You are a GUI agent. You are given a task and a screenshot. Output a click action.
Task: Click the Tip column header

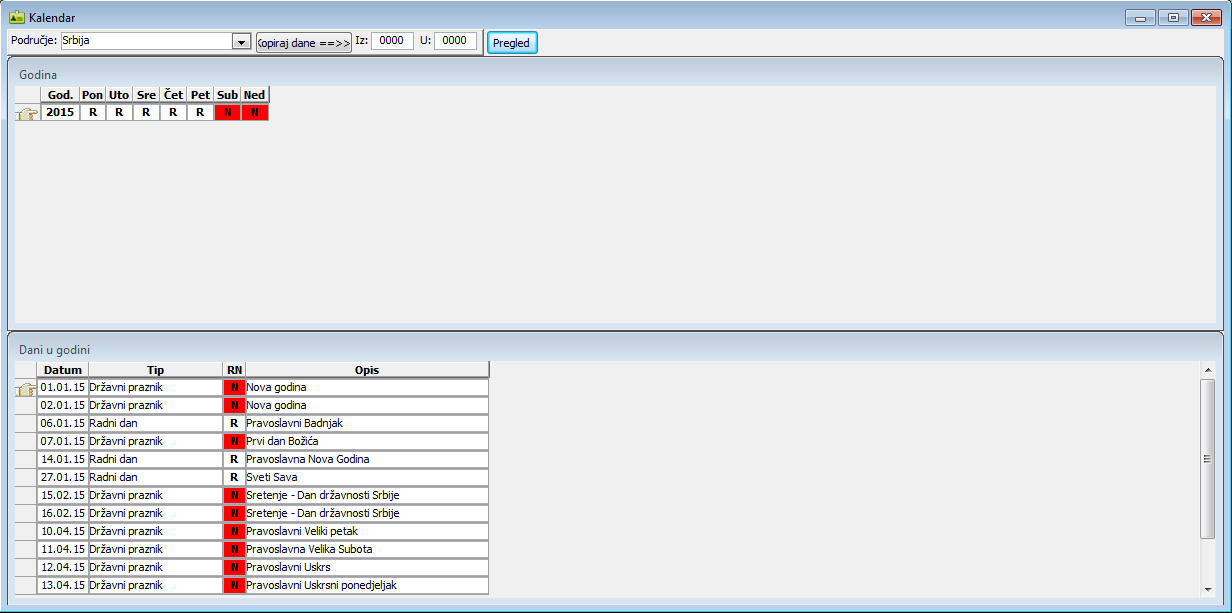coord(155,370)
